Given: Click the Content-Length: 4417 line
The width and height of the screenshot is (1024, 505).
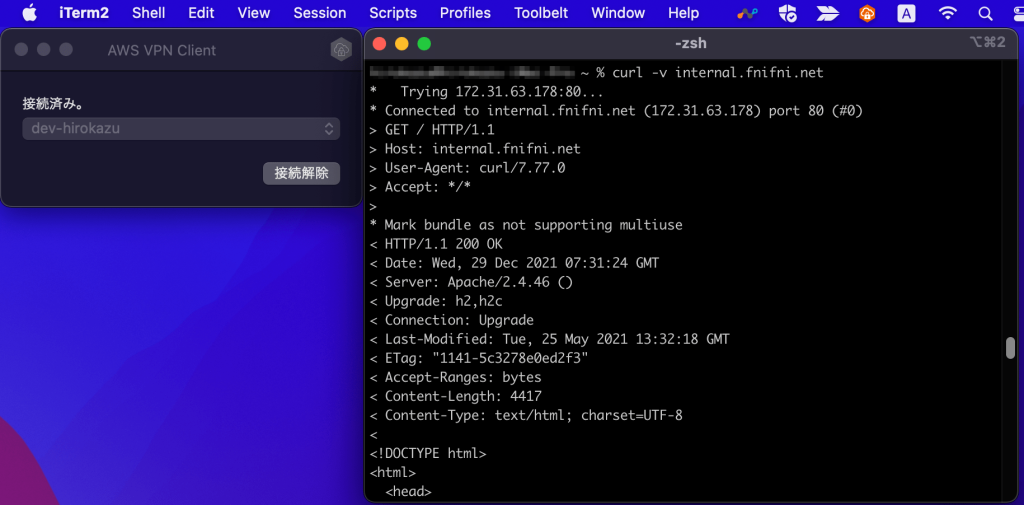Looking at the screenshot, I should 455,397.
